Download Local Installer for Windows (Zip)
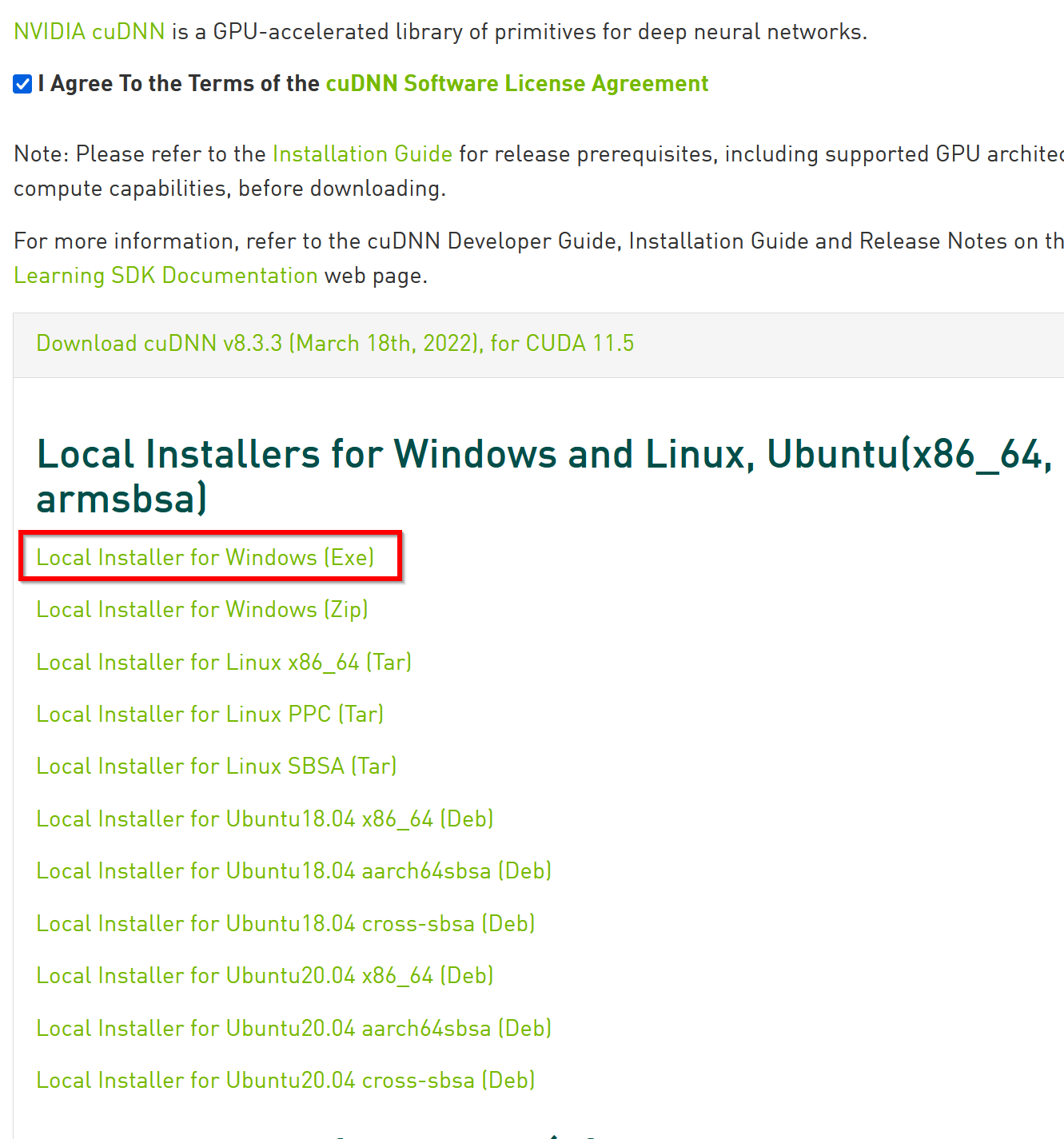 click(x=202, y=610)
